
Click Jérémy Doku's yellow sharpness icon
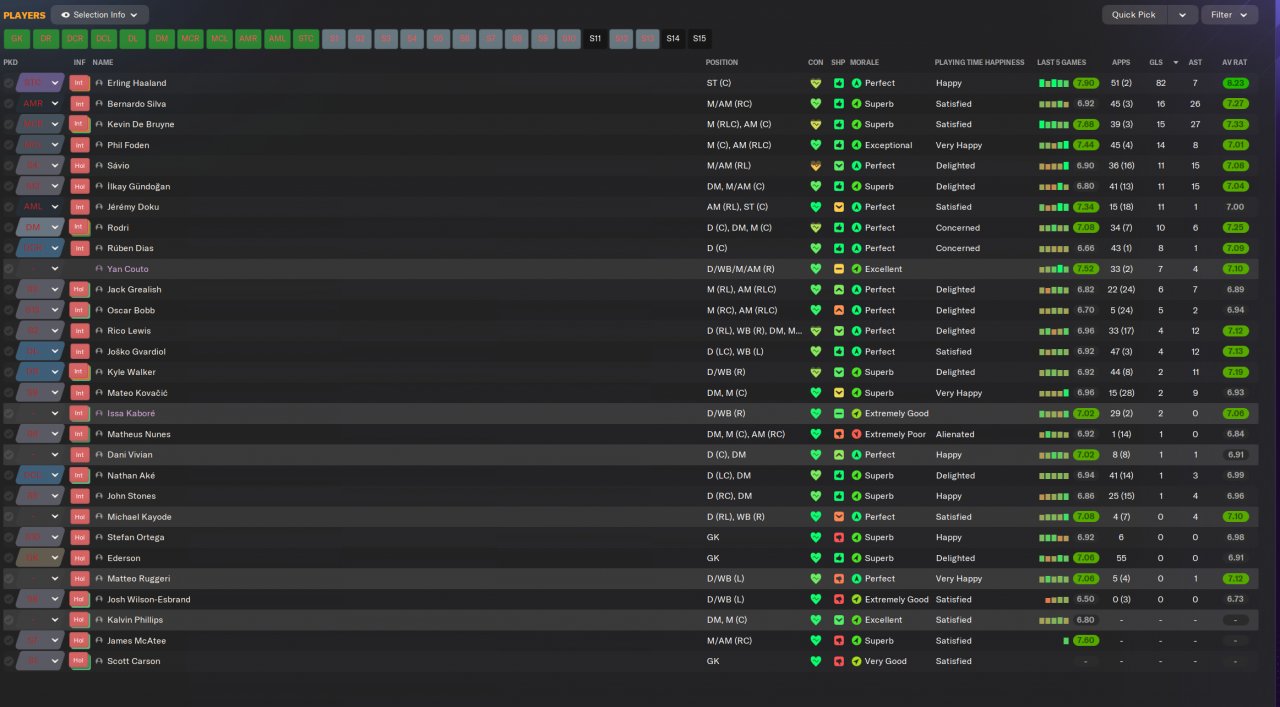[839, 207]
